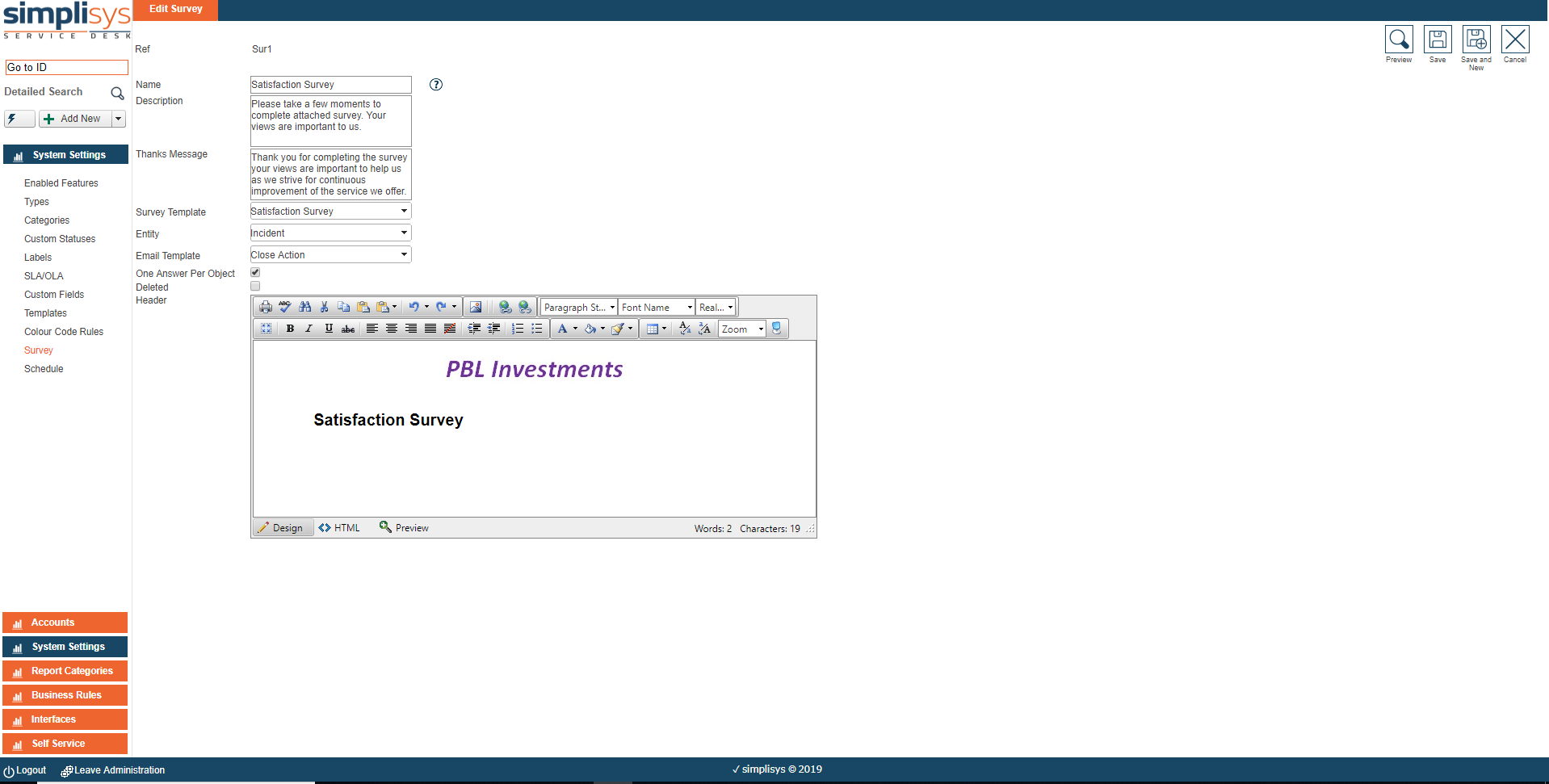Open Custom Fields in System Settings menu
This screenshot has width=1549, height=784.
click(54, 295)
